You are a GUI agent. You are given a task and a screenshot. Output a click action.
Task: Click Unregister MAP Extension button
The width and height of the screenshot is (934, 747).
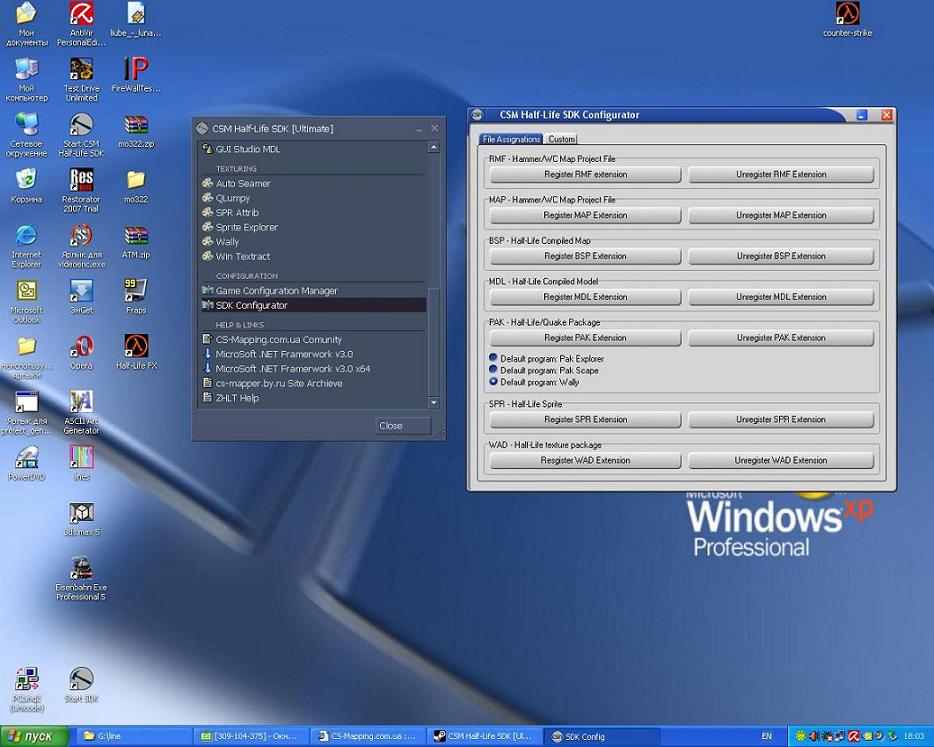tap(781, 215)
